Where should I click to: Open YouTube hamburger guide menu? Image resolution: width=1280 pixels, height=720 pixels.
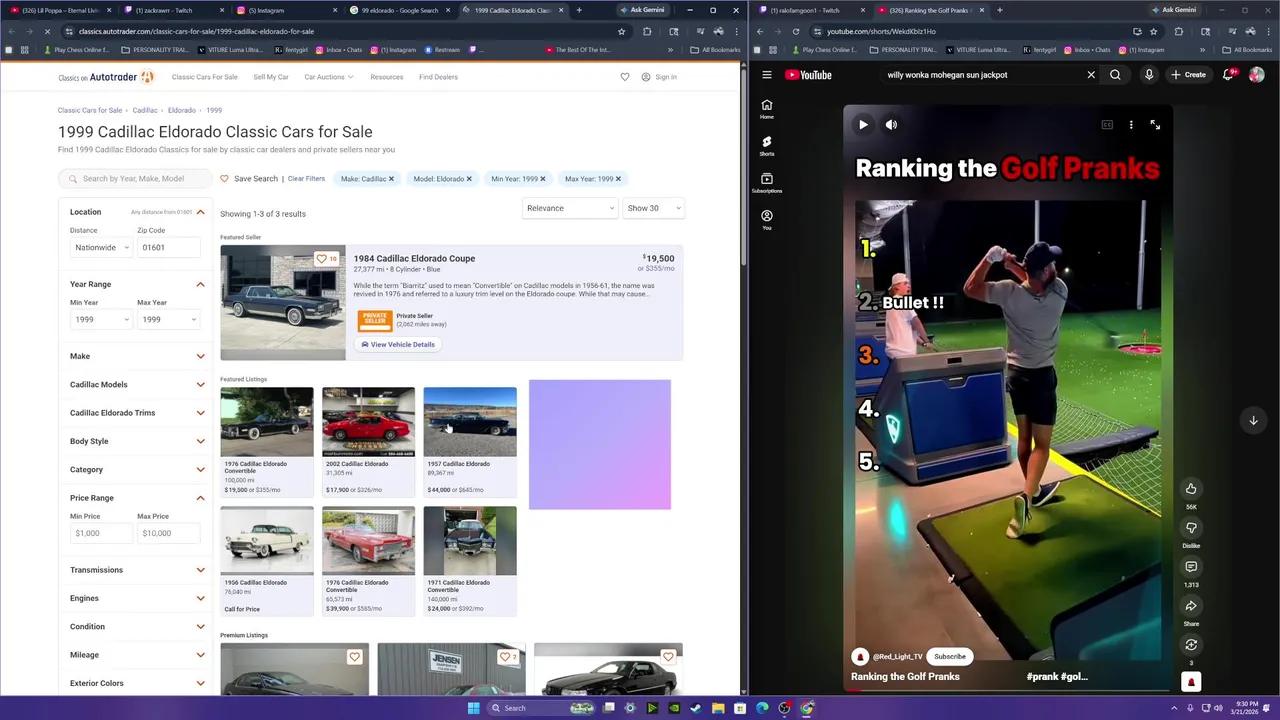pyautogui.click(x=767, y=75)
